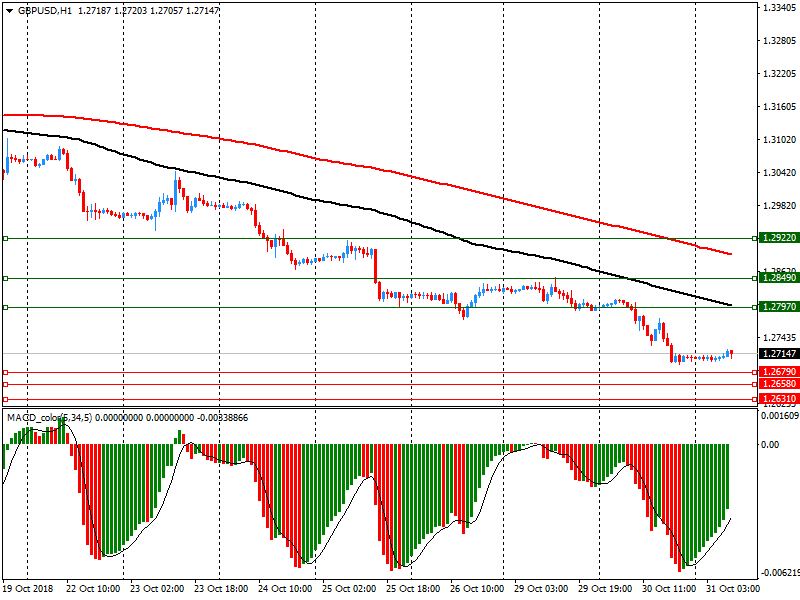Click the GBPUSD,H1 symbol title text
This screenshot has width=800, height=600.
coord(44,9)
